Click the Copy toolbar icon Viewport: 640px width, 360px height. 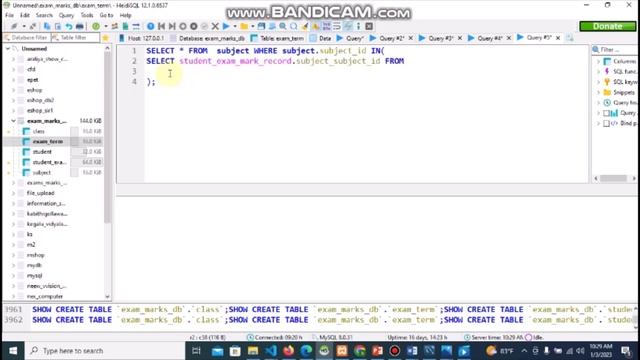tap(47, 26)
